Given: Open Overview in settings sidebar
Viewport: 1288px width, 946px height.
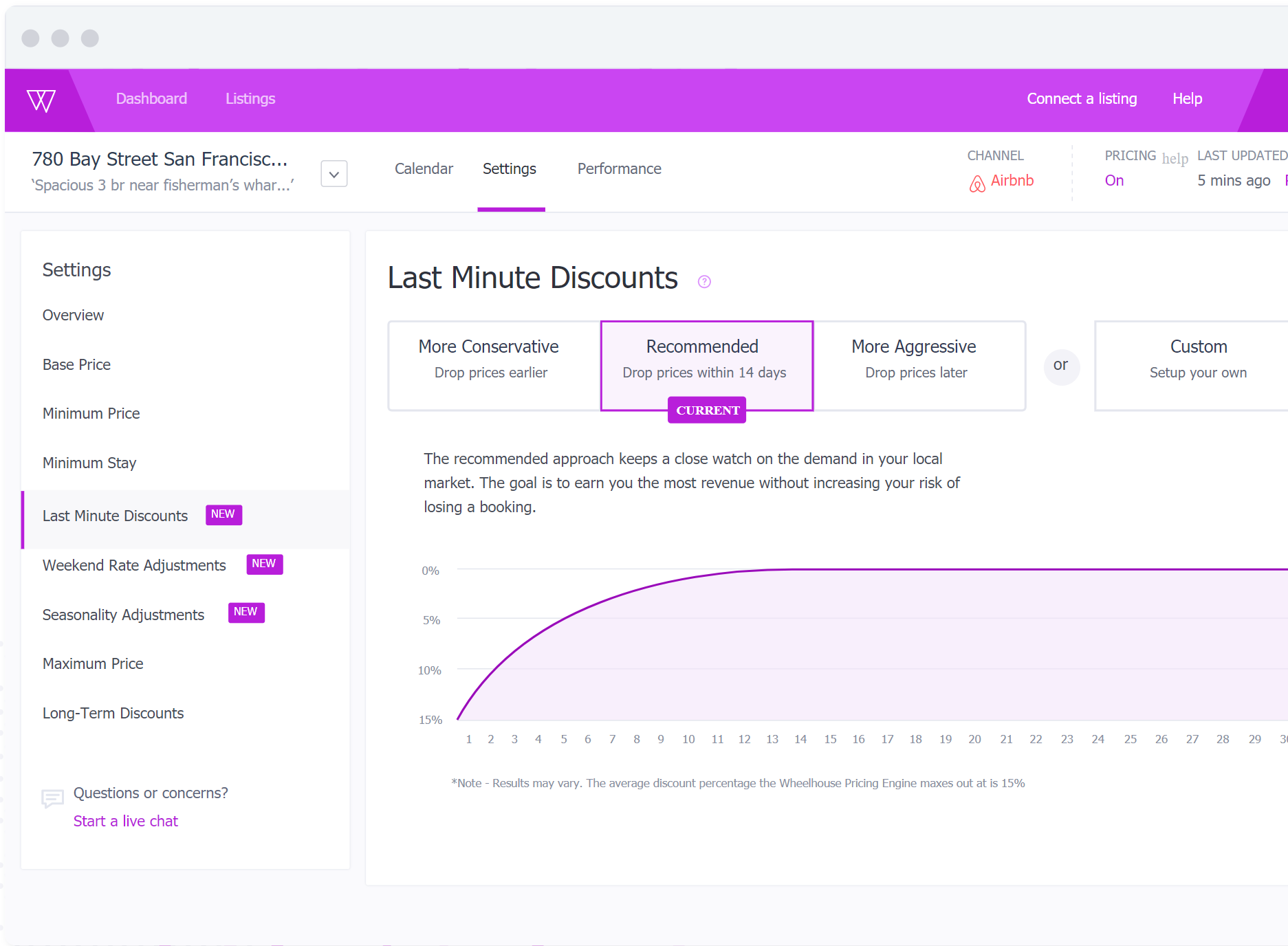Looking at the screenshot, I should [x=73, y=315].
